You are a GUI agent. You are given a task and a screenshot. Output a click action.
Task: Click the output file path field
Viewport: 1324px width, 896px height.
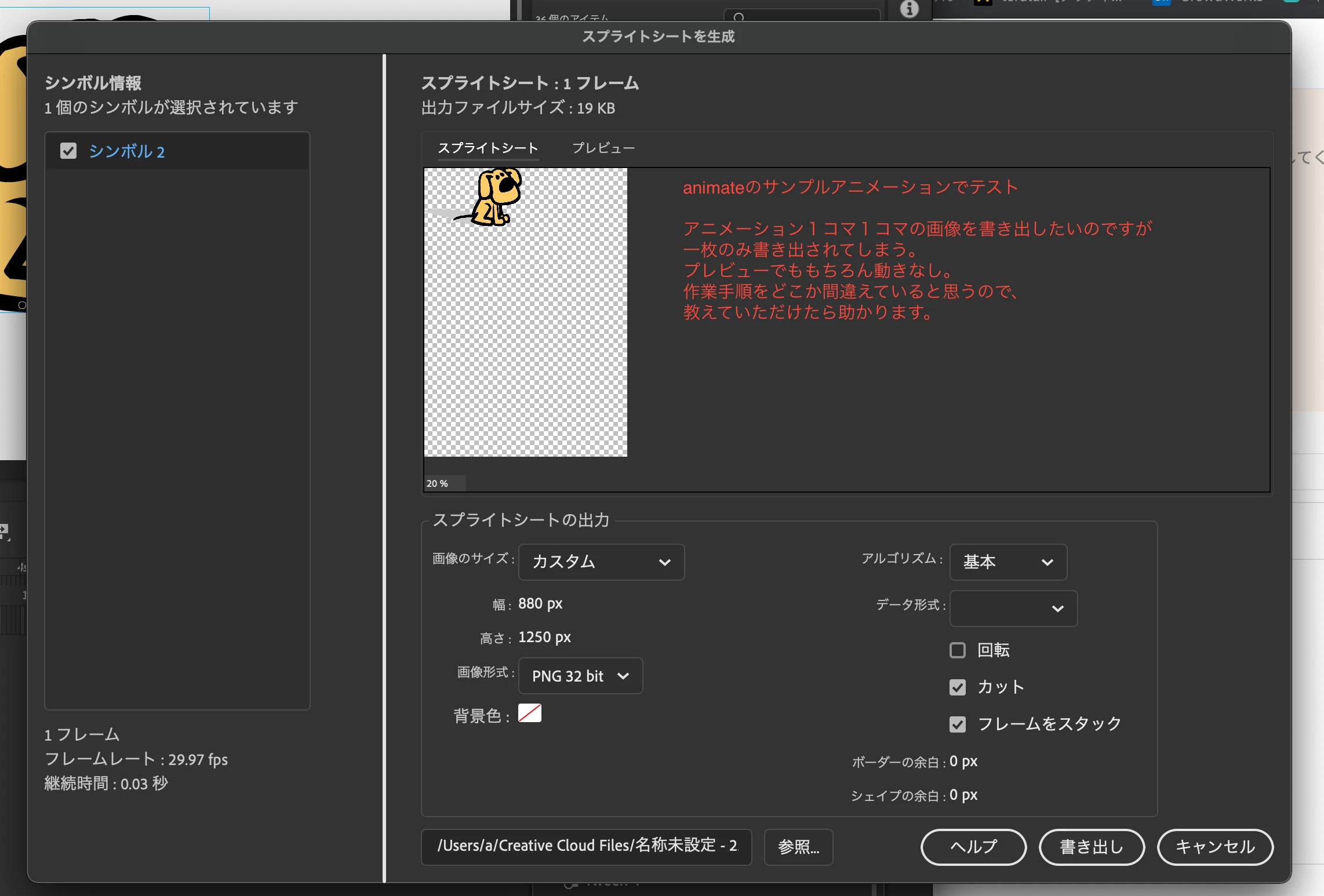pyautogui.click(x=586, y=846)
